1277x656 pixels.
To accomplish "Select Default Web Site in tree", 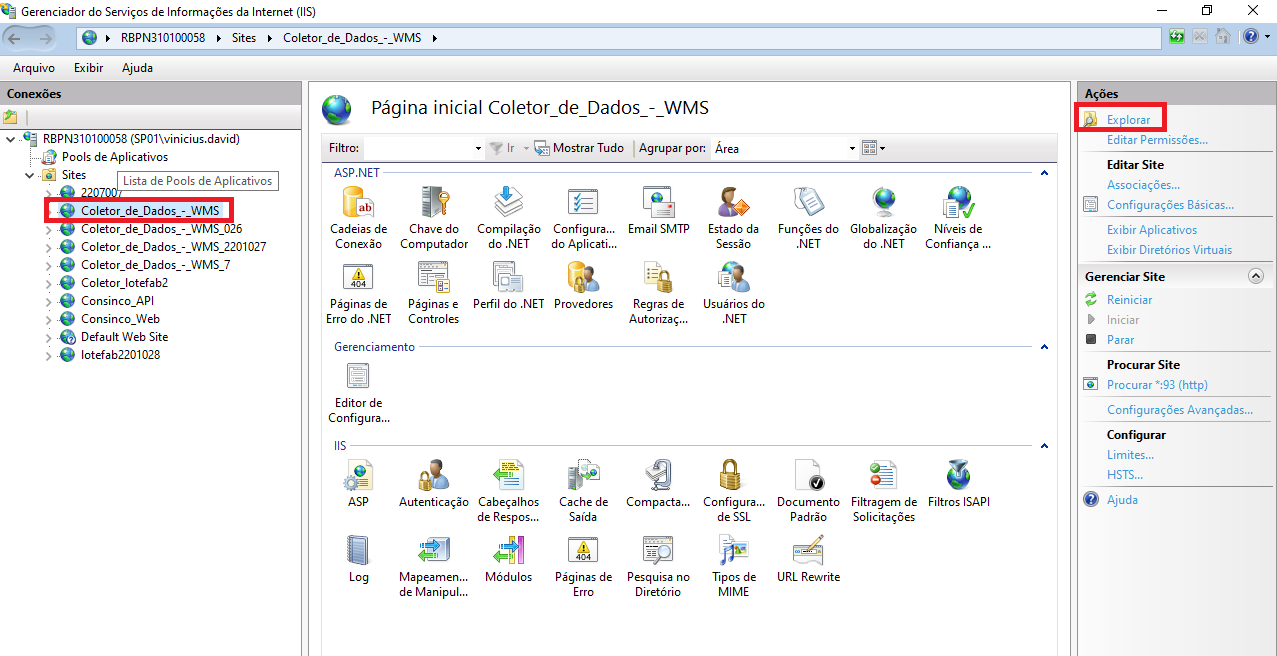I will click(124, 337).
